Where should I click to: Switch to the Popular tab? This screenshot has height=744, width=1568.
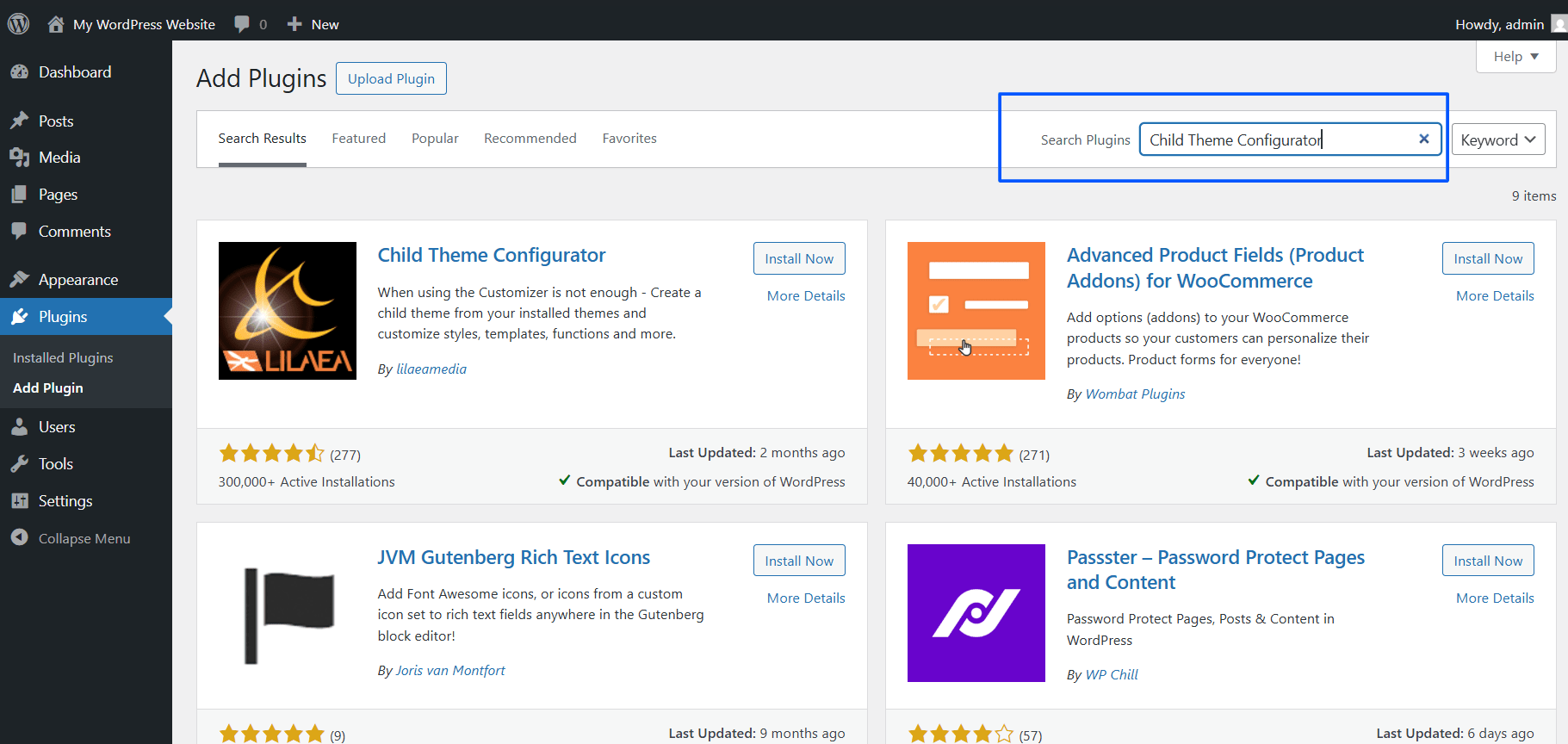[x=435, y=139]
